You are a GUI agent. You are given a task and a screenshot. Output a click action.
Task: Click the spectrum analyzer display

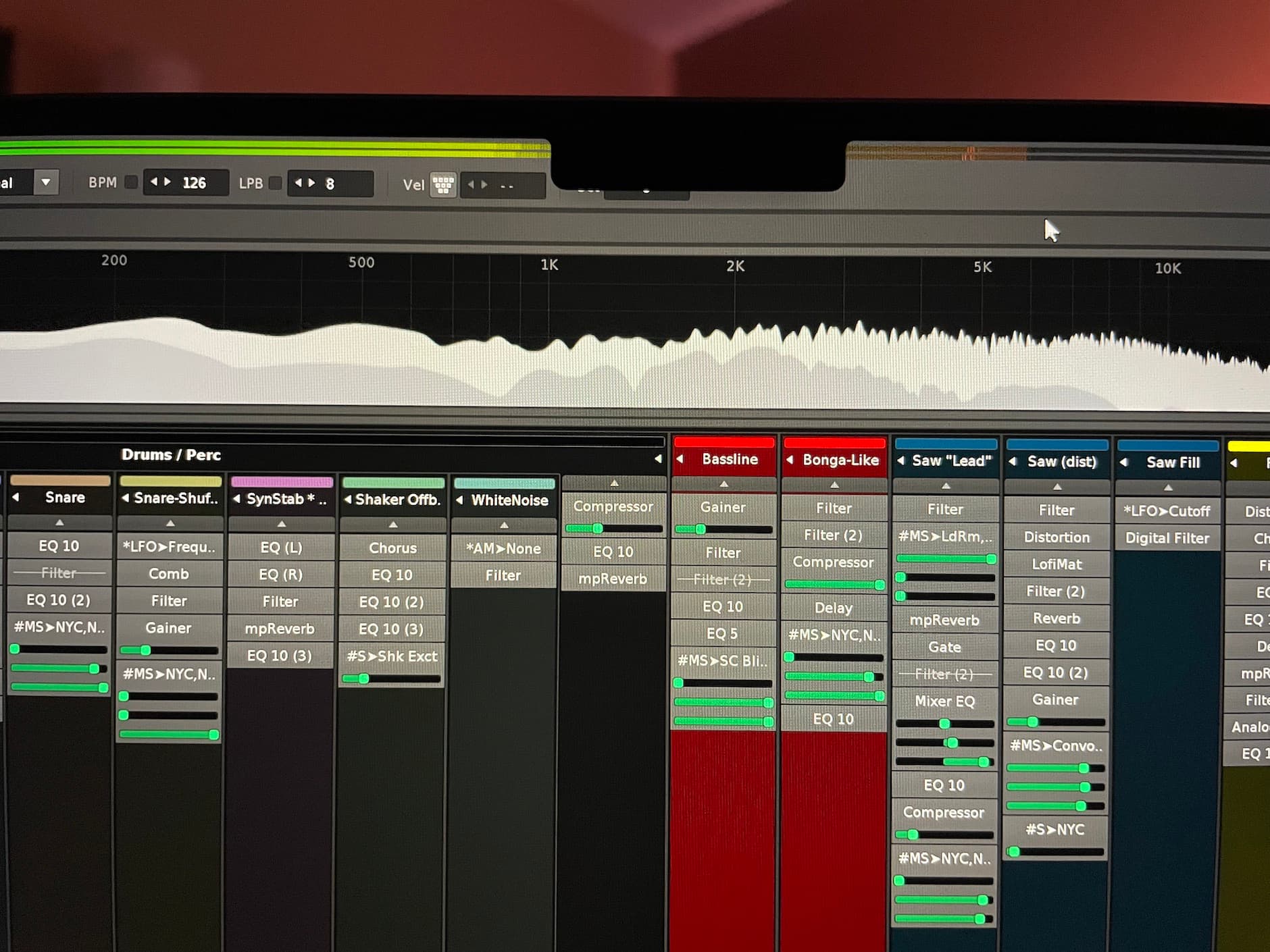click(x=635, y=331)
